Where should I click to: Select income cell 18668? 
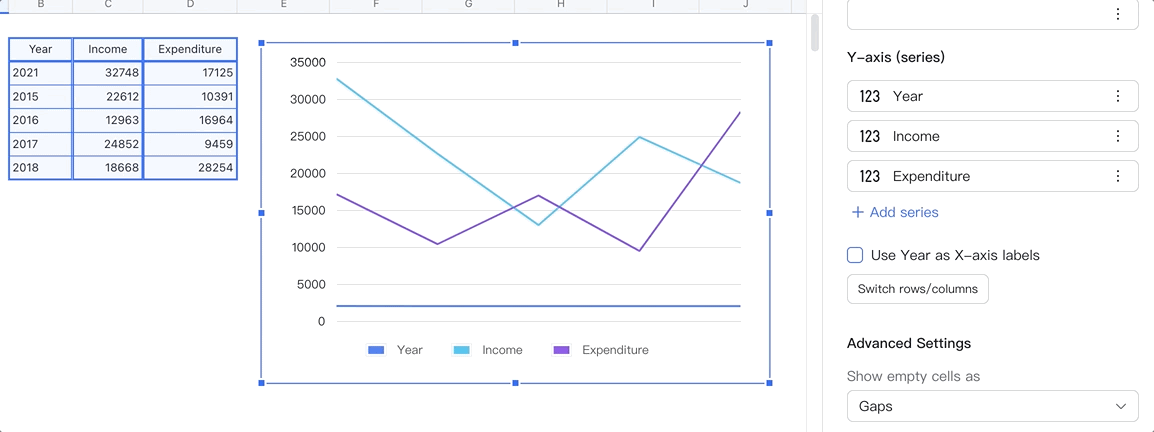[107, 168]
